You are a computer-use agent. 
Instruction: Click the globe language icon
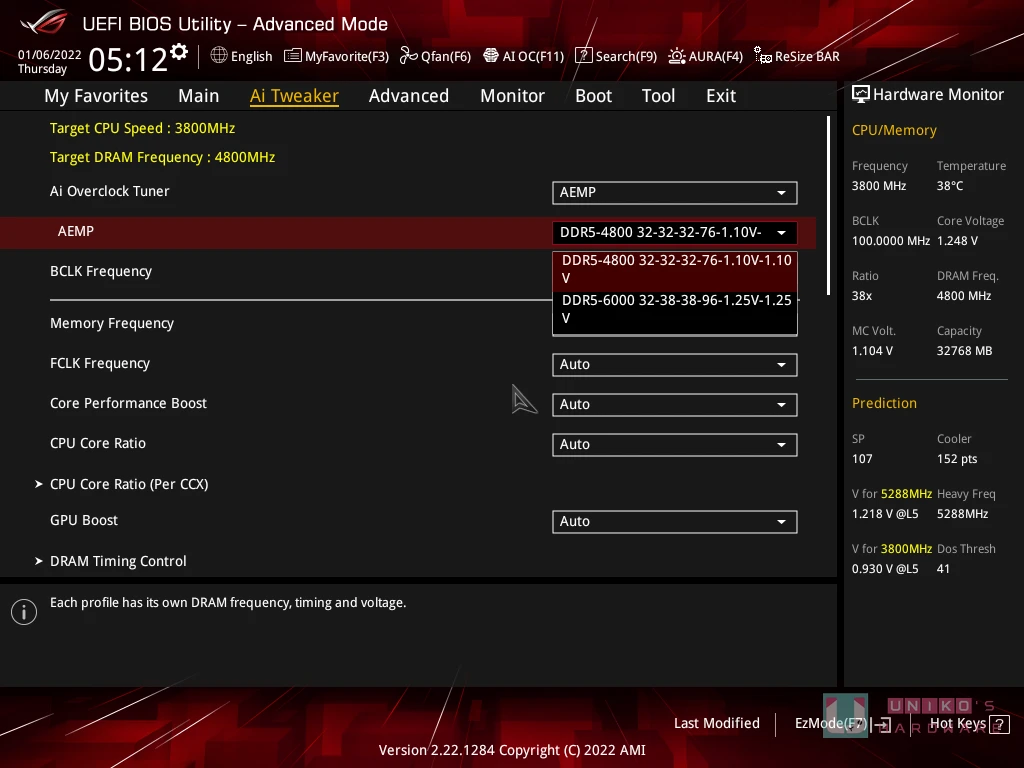pos(219,55)
